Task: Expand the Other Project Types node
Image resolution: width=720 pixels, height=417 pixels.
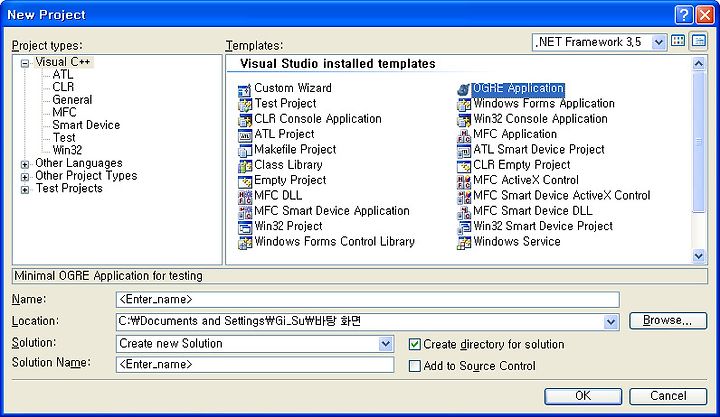Action: coord(25,177)
